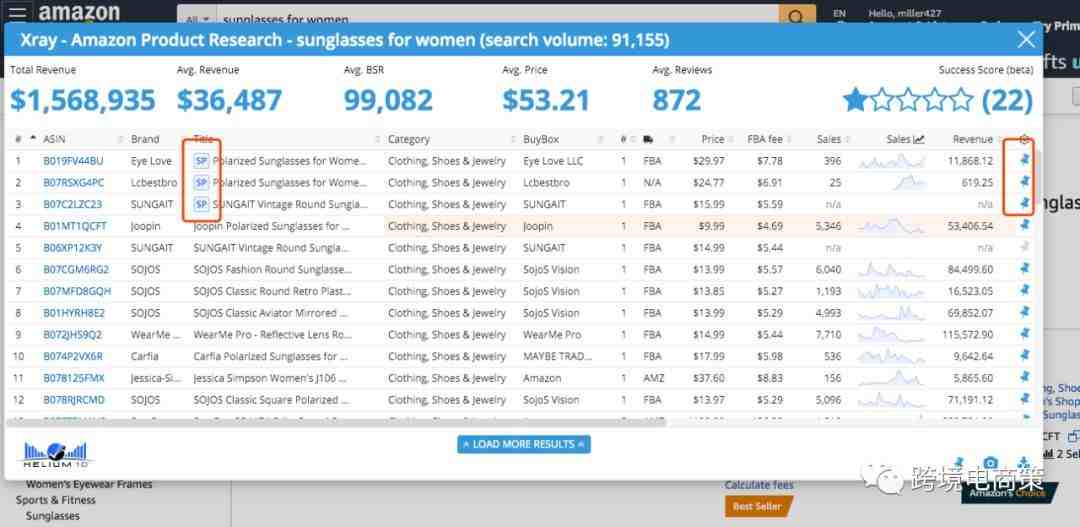The height and width of the screenshot is (527, 1080).
Task: Take screenshot with camera icon
Action: click(x=990, y=463)
